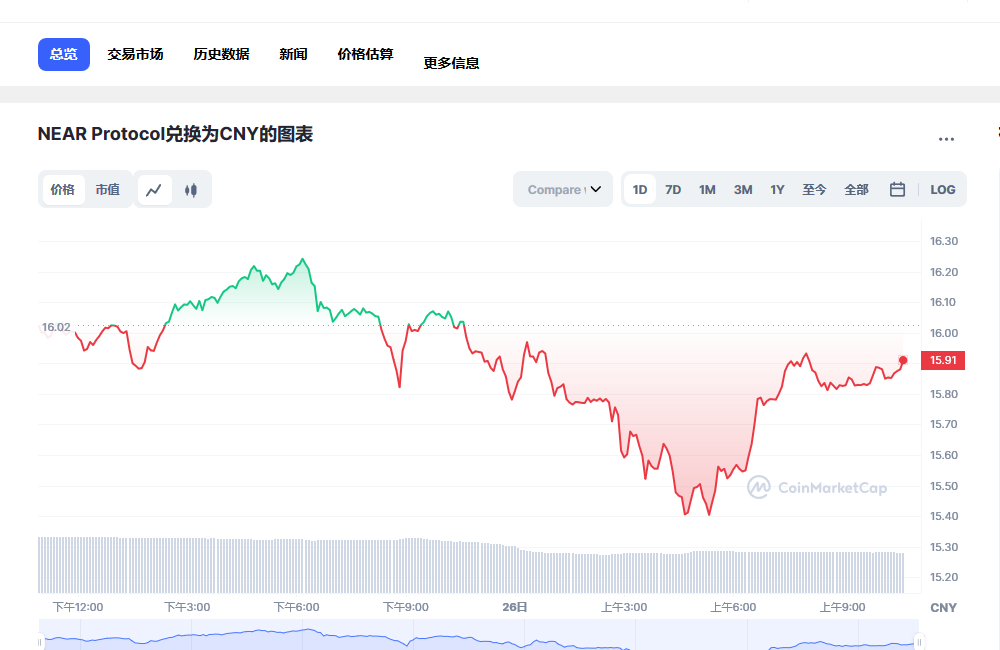Open the 交易市场 markets tab
This screenshot has width=1000, height=650.
tap(135, 54)
